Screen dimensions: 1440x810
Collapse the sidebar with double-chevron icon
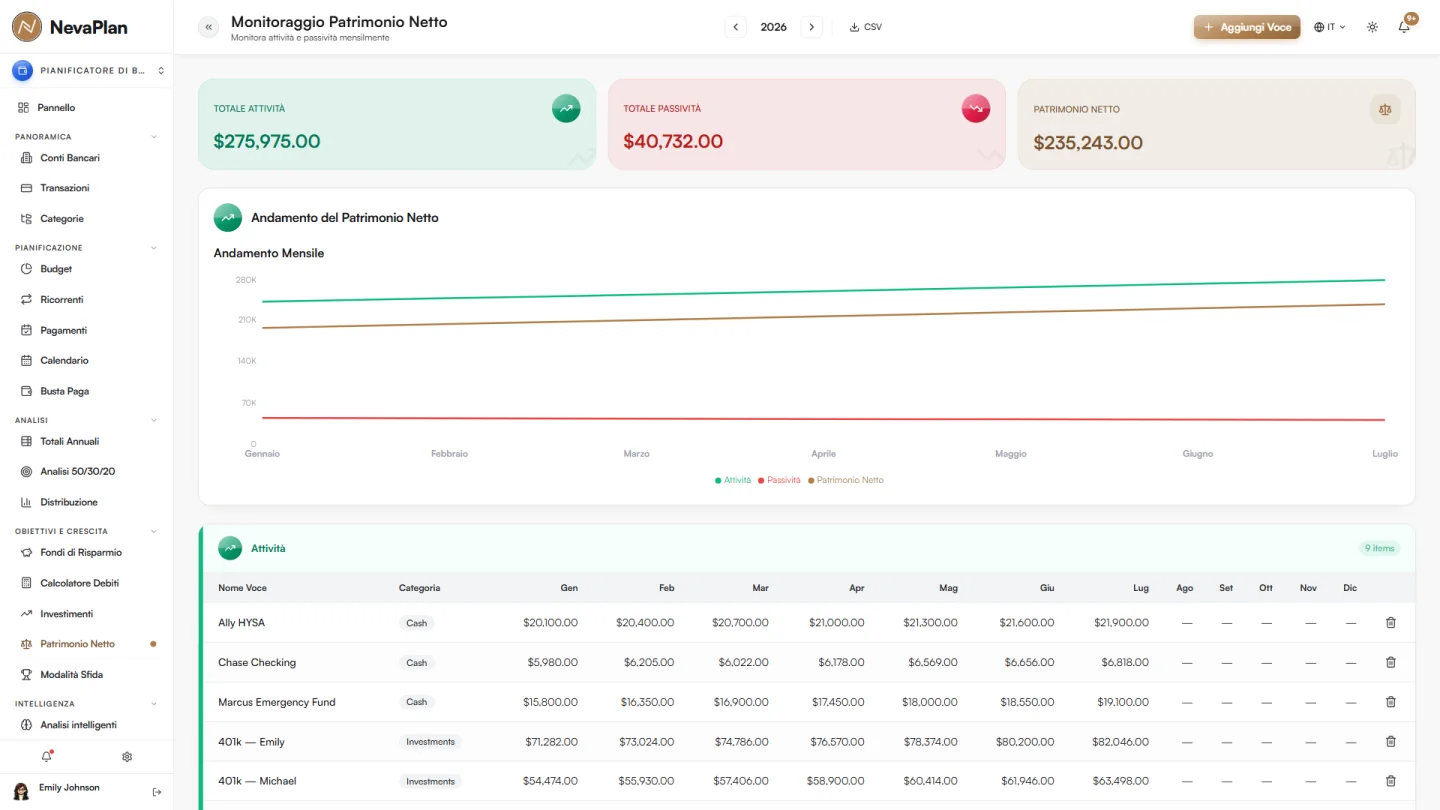(208, 27)
